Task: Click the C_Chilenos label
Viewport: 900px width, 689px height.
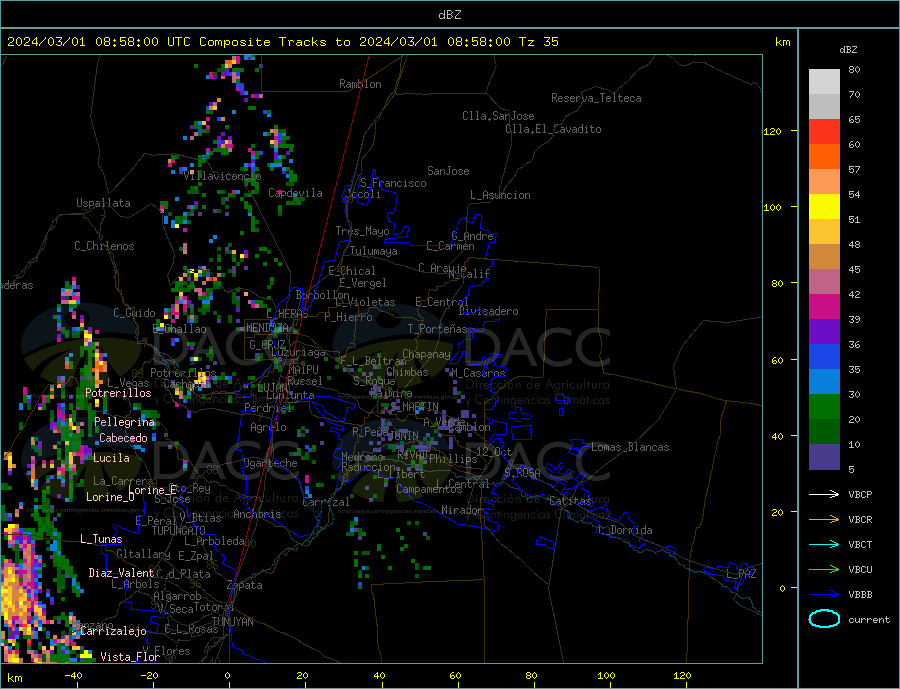Action: [104, 246]
